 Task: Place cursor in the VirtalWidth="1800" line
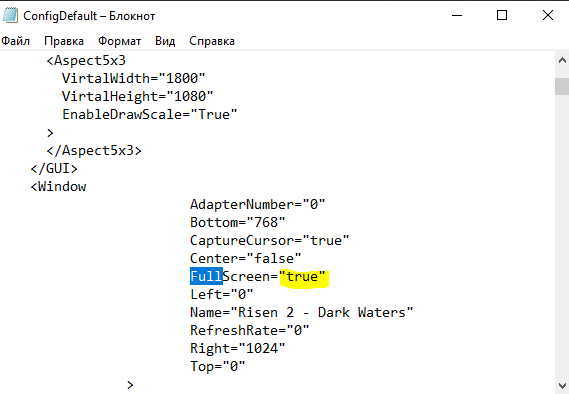(134, 78)
